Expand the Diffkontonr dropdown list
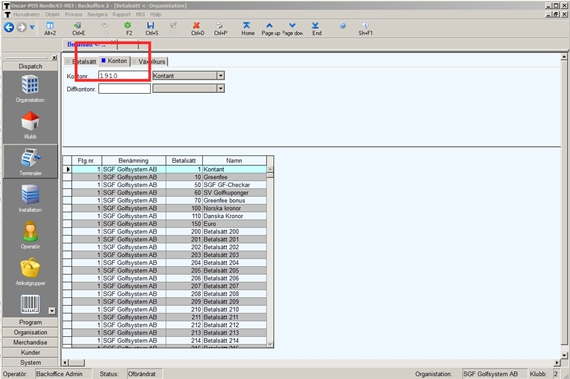Image resolution: width=570 pixels, height=379 pixels. [x=220, y=88]
